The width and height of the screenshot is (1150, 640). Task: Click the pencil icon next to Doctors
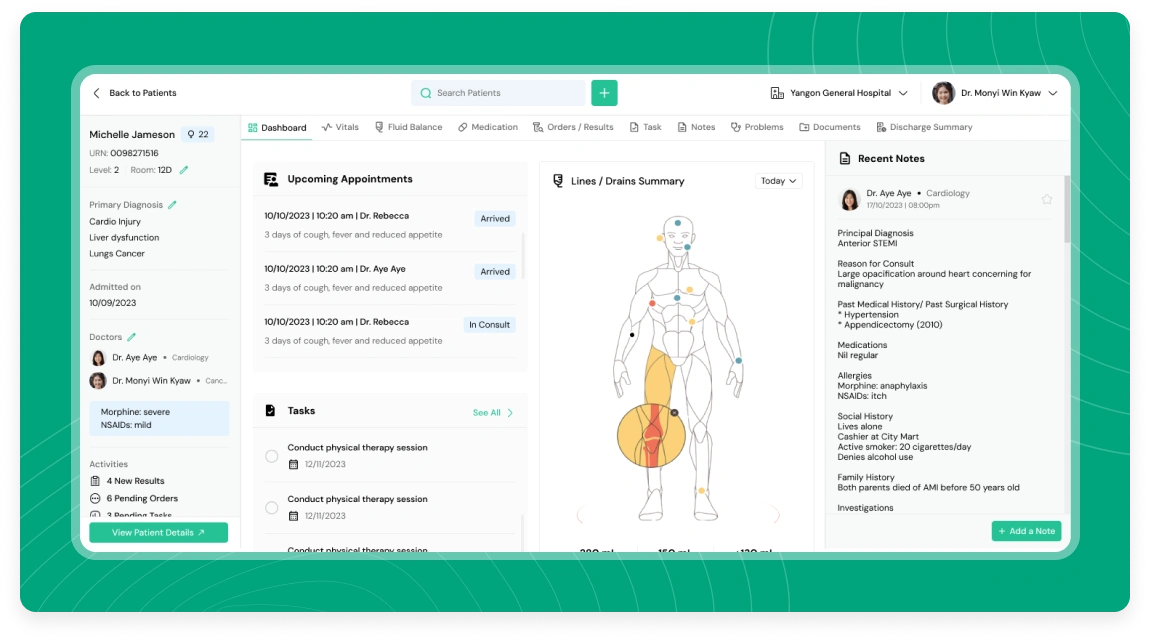pos(131,337)
